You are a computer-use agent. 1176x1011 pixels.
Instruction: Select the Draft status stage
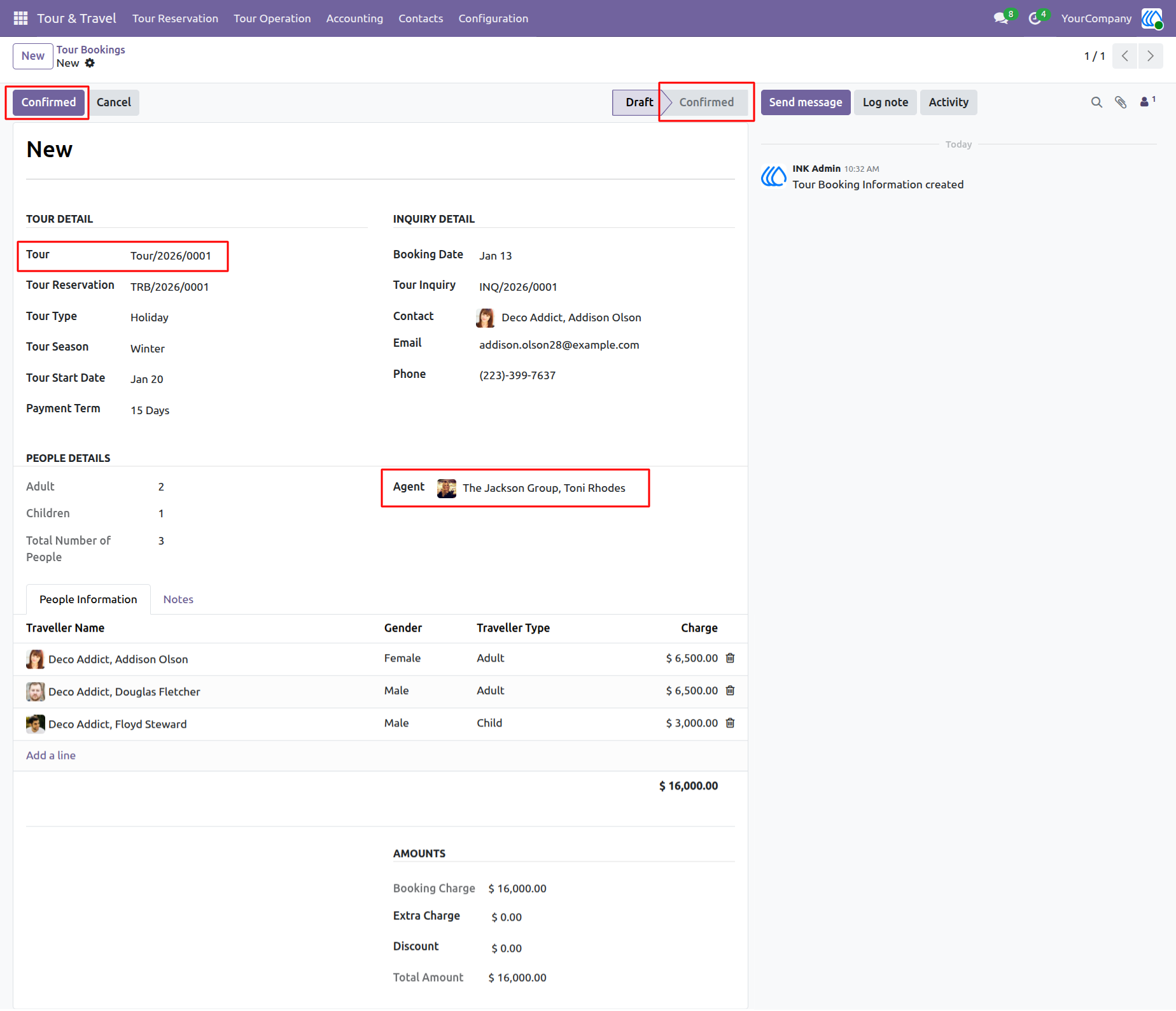639,102
